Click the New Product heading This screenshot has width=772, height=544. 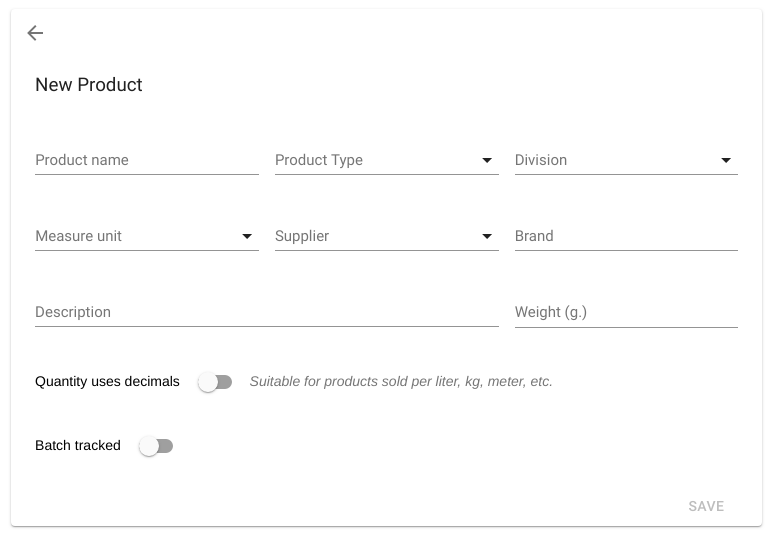[x=89, y=85]
